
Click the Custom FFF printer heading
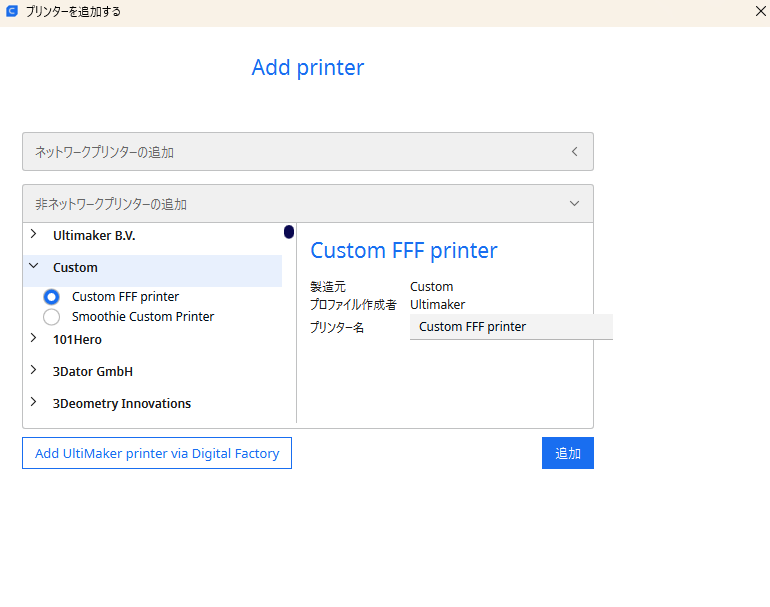[404, 251]
